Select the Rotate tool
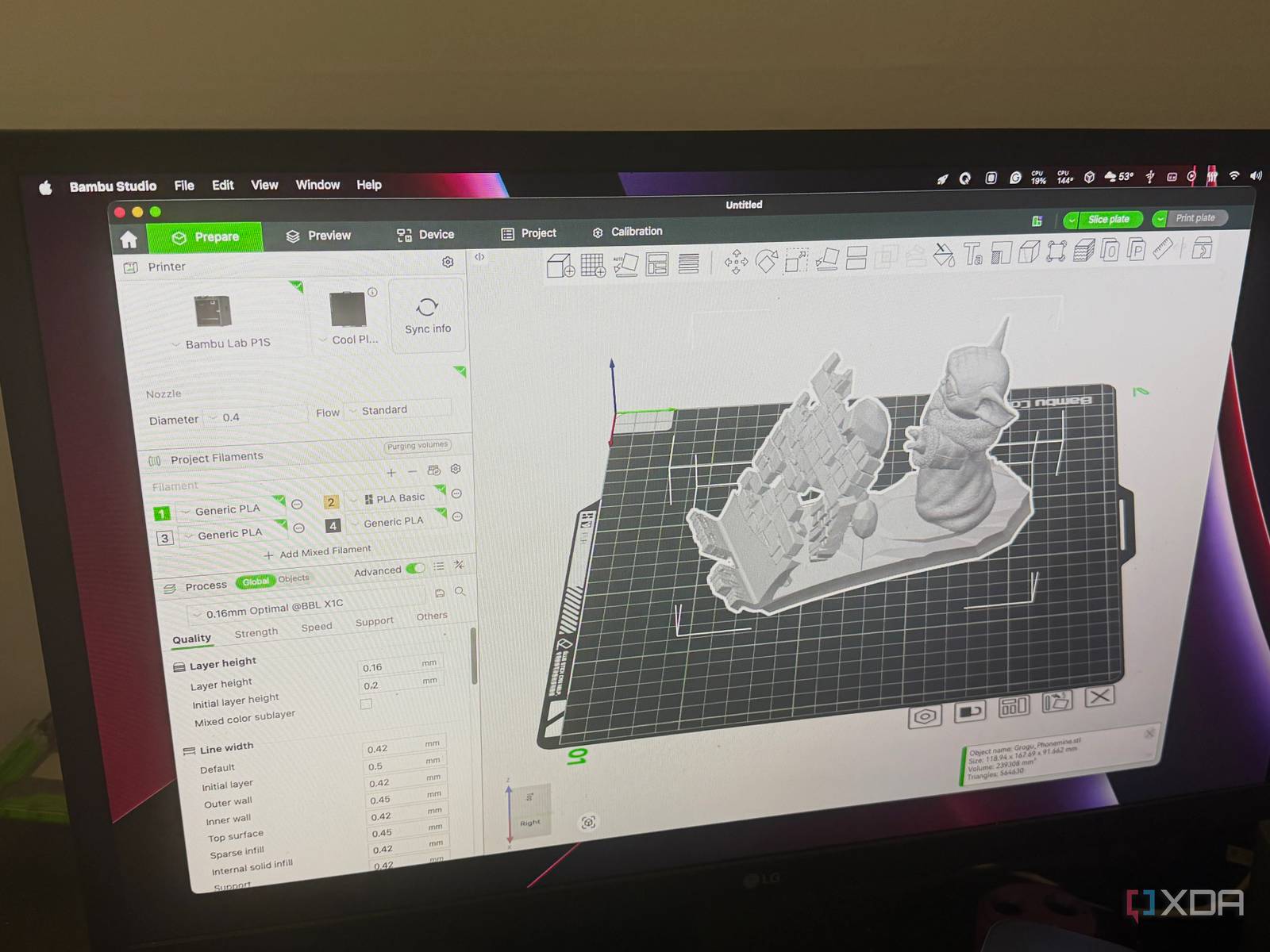Image resolution: width=1270 pixels, height=952 pixels. tap(767, 260)
